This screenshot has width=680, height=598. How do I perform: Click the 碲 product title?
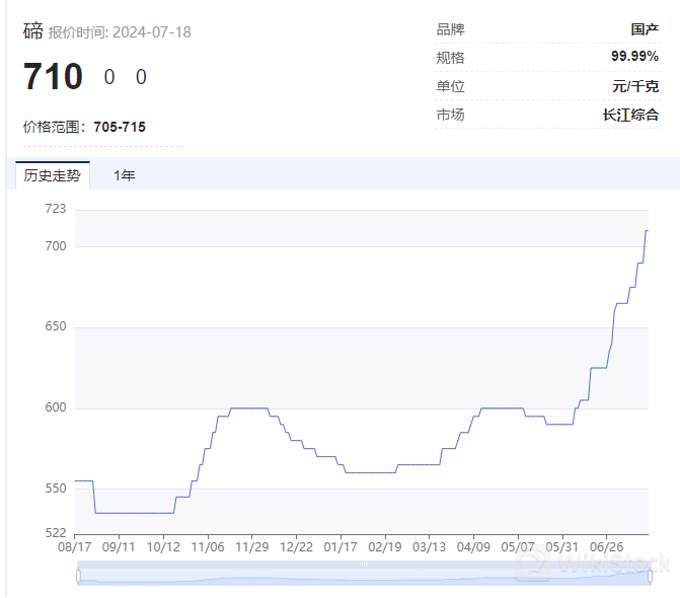coord(33,31)
